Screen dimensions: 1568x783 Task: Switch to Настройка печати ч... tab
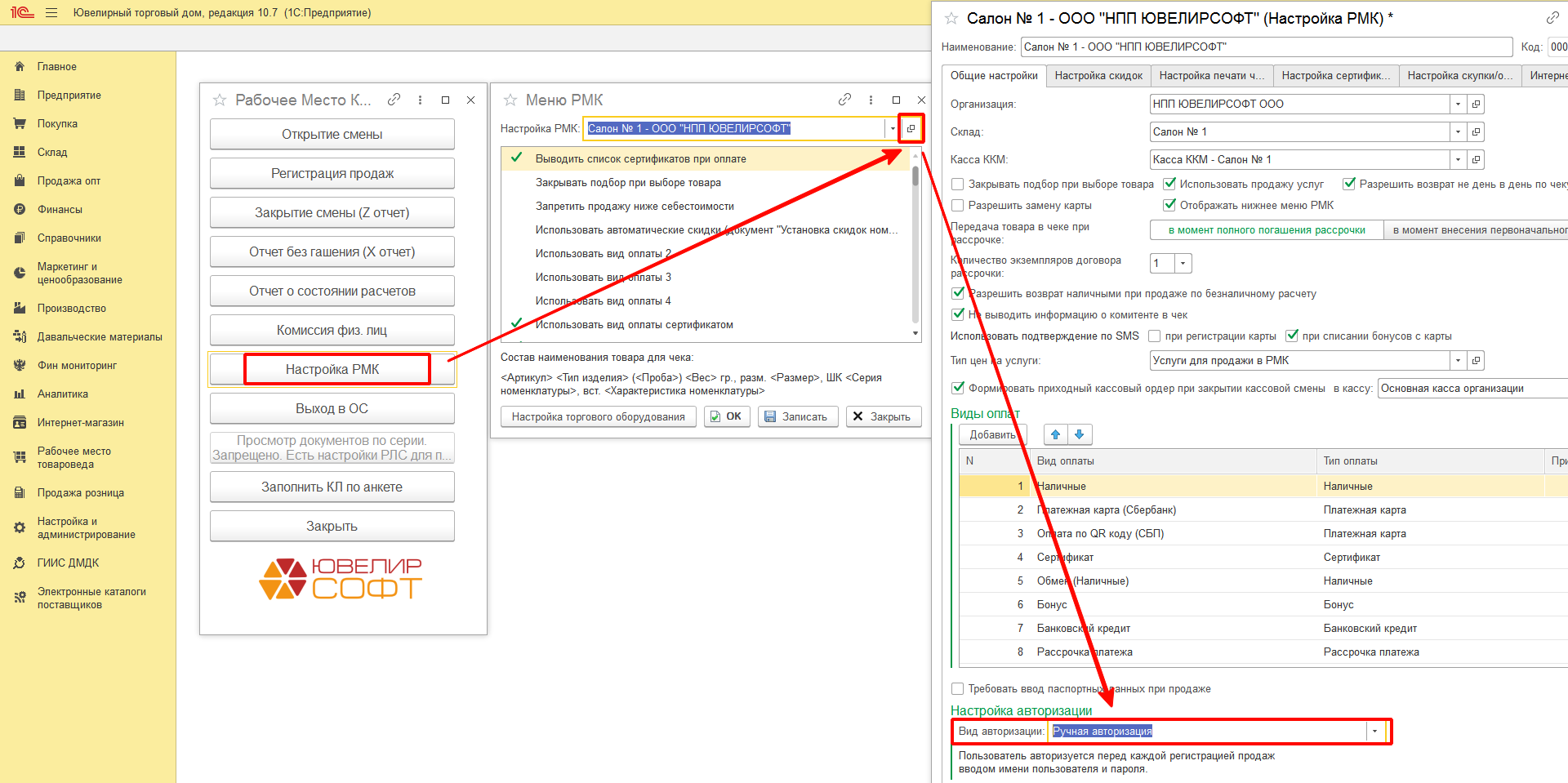[1211, 76]
